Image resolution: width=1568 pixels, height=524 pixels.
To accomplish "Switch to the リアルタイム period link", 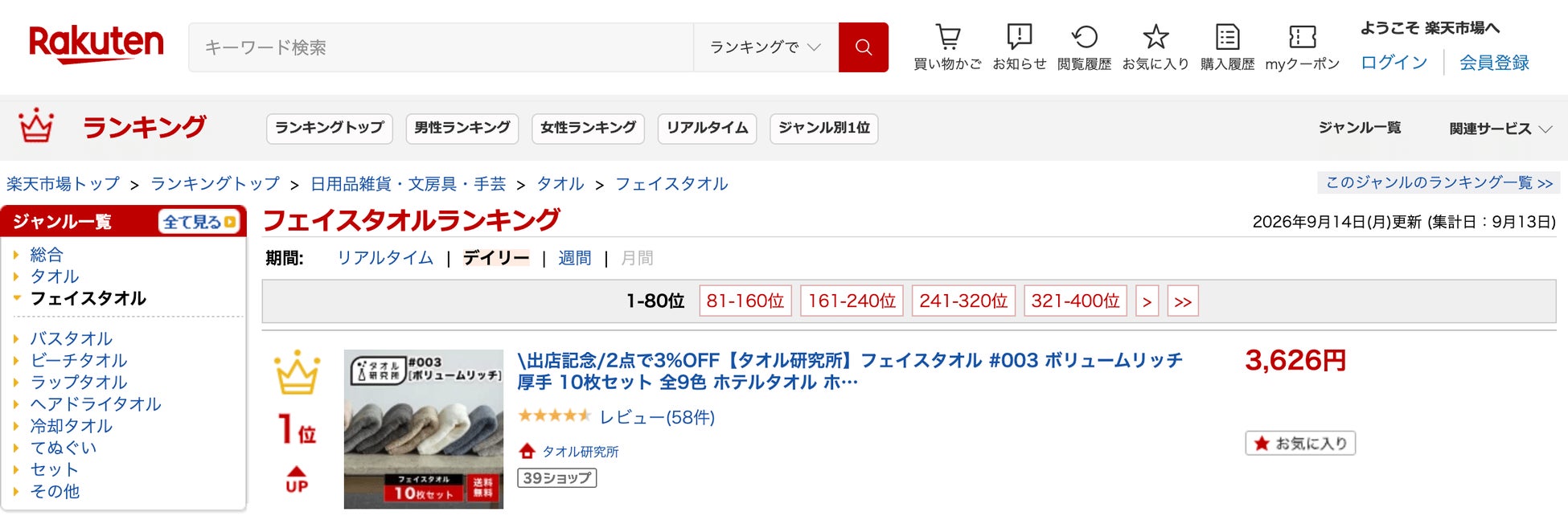I will click(x=385, y=258).
